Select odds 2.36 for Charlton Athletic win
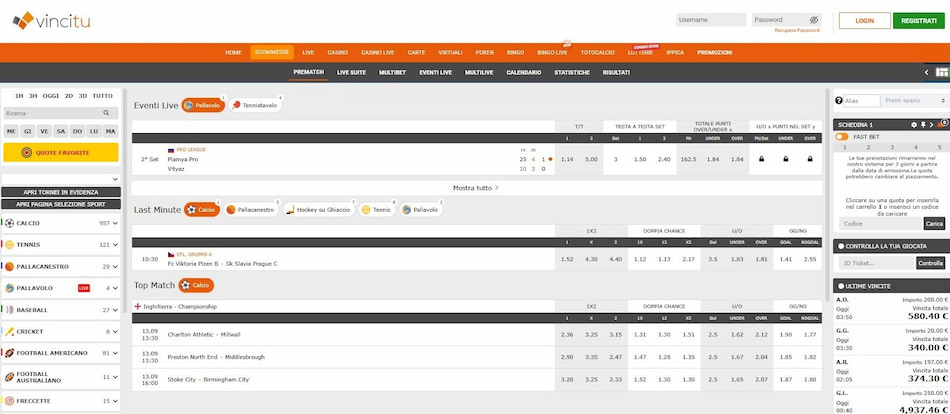 pos(567,334)
